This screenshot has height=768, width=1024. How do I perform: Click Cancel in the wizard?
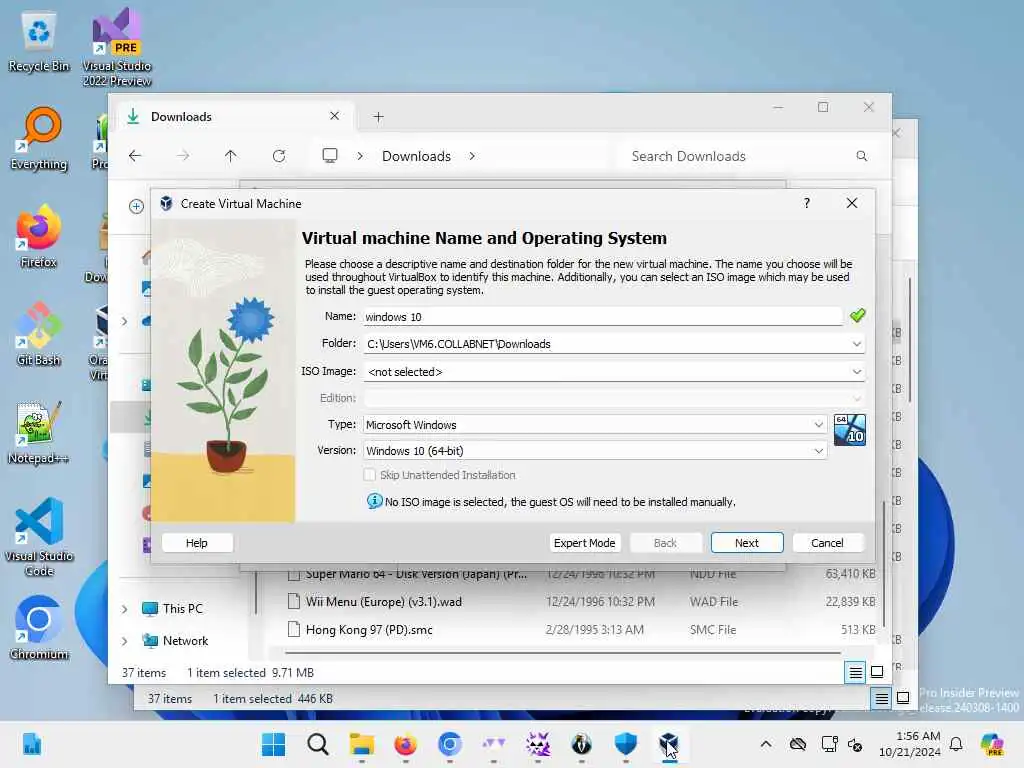(827, 543)
